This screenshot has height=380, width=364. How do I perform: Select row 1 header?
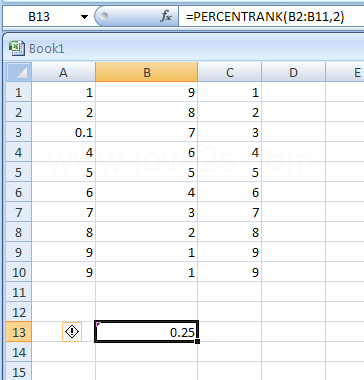(19, 92)
